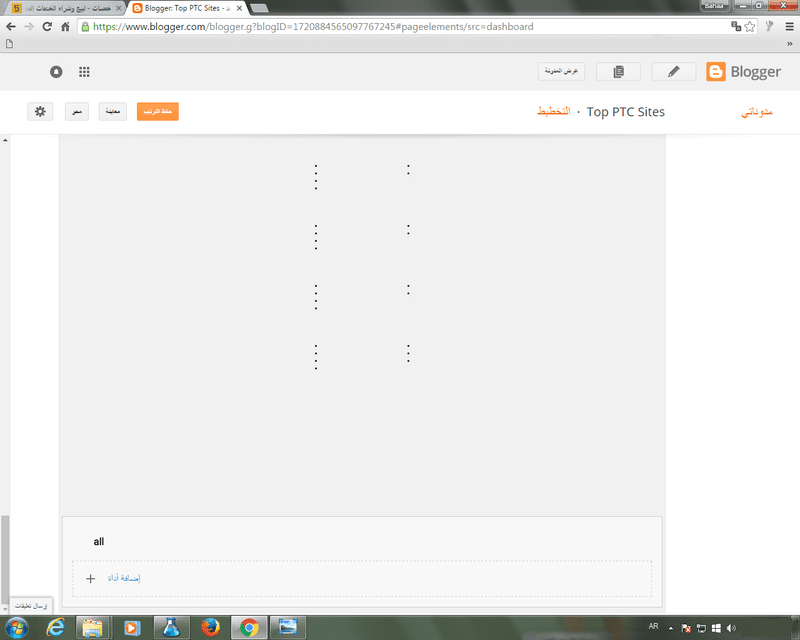Open the posts list icon button

click(618, 71)
